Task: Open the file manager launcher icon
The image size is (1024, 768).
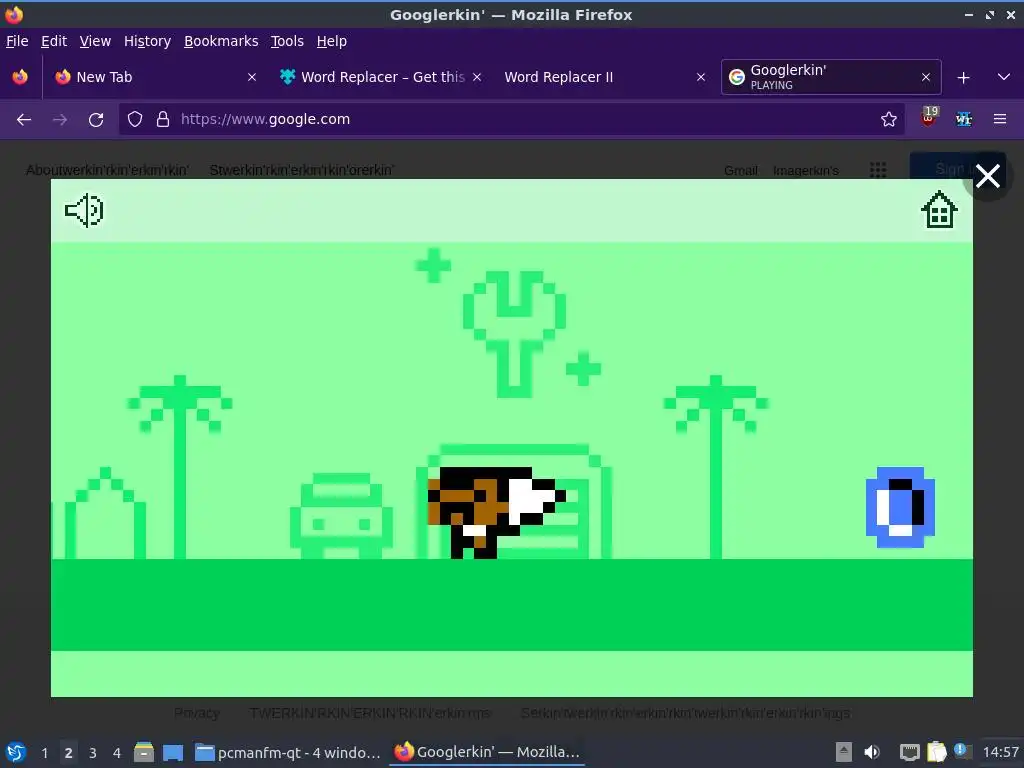Action: click(x=144, y=752)
